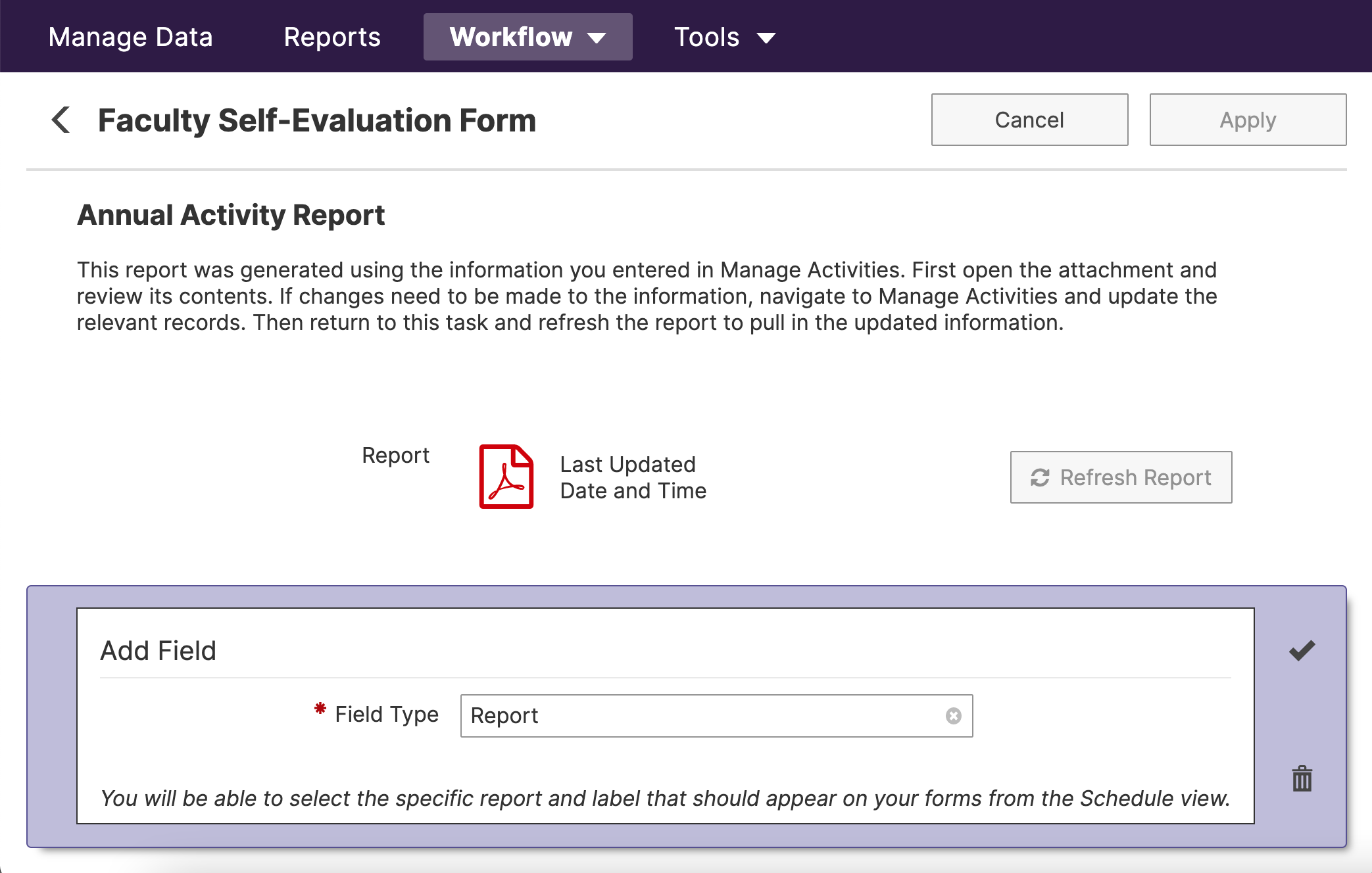Viewport: 1372px width, 873px height.
Task: Open the PDF report attachment icon
Action: pos(506,477)
